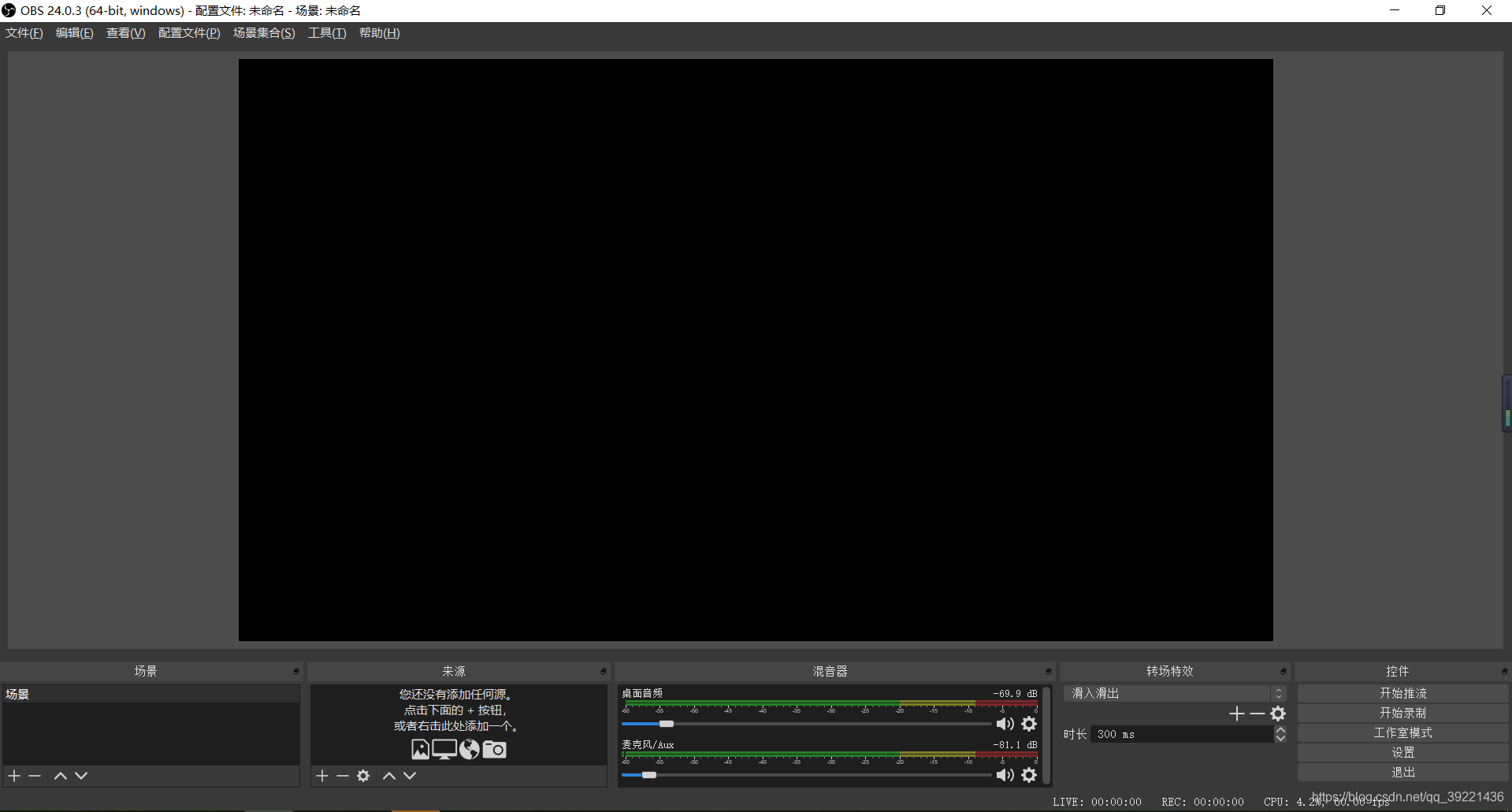Viewport: 1512px width, 812px height.
Task: Click the camera source icon in 来源
Action: tap(495, 749)
